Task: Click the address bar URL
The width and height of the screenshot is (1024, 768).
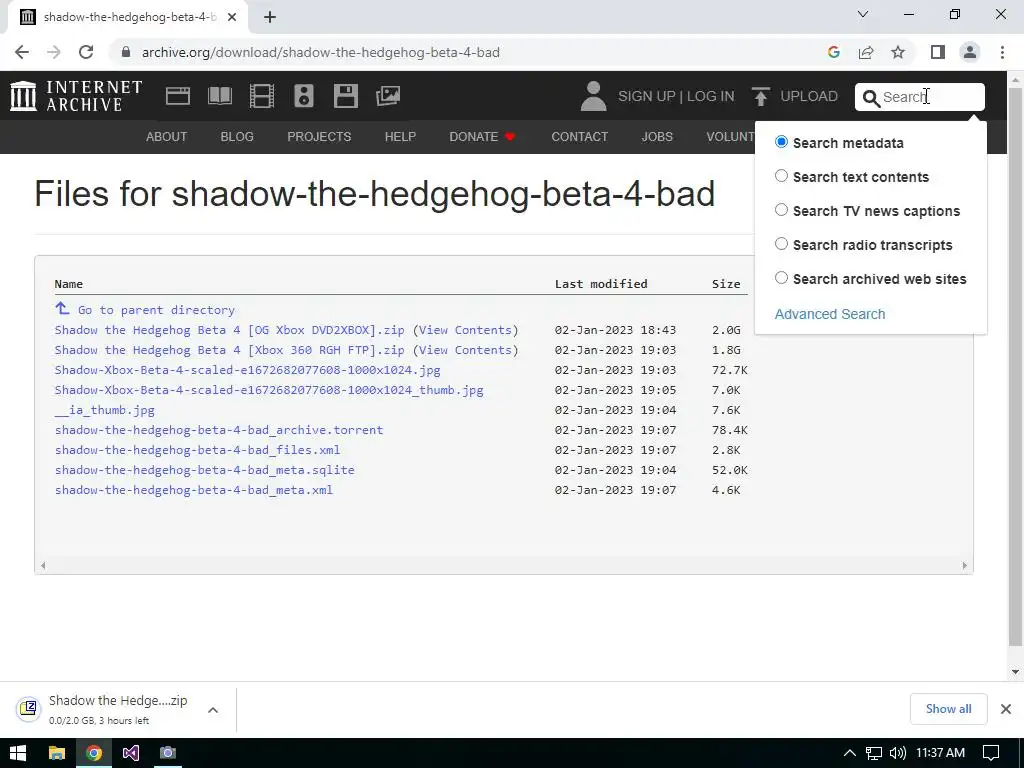Action: [321, 52]
